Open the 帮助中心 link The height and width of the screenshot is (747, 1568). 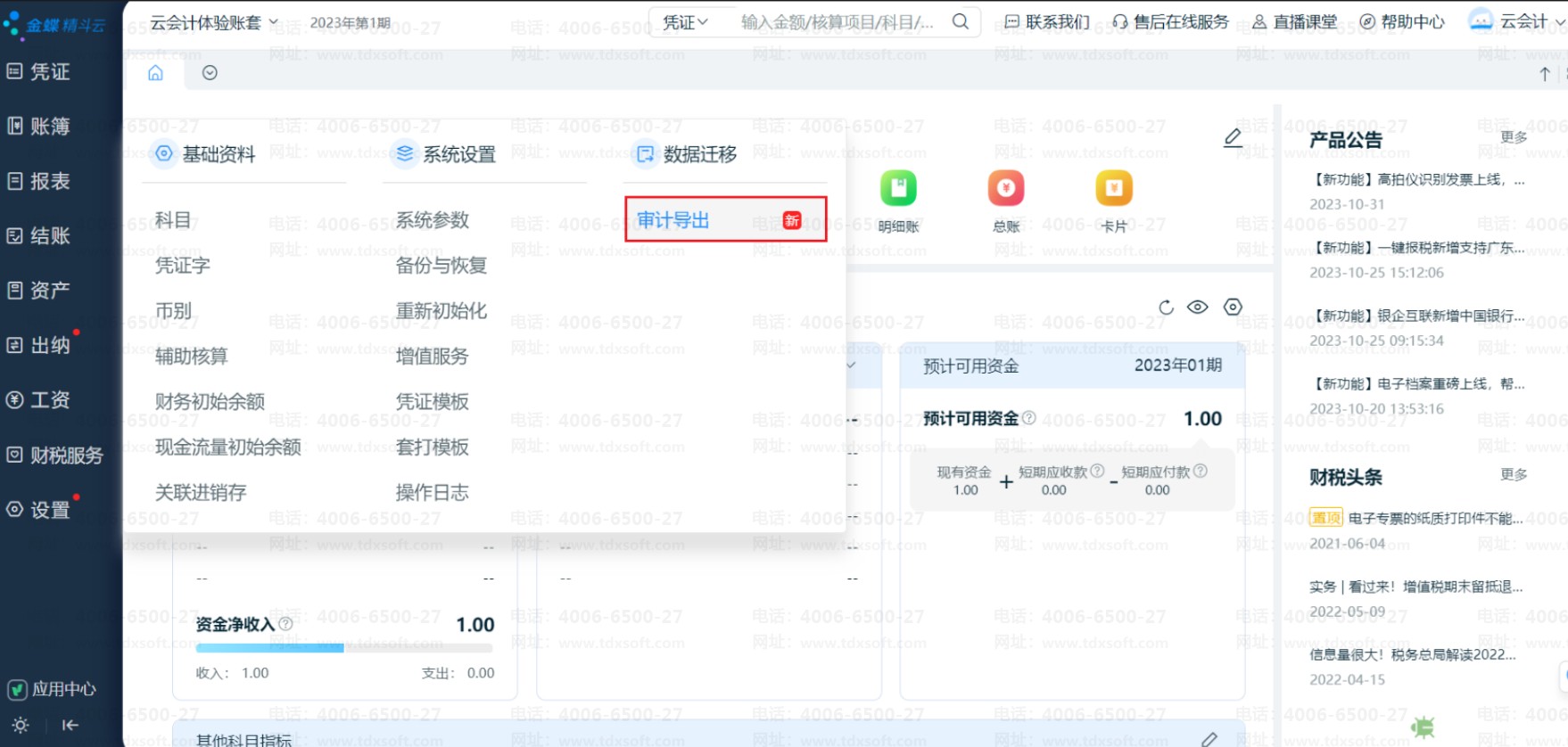(1402, 22)
